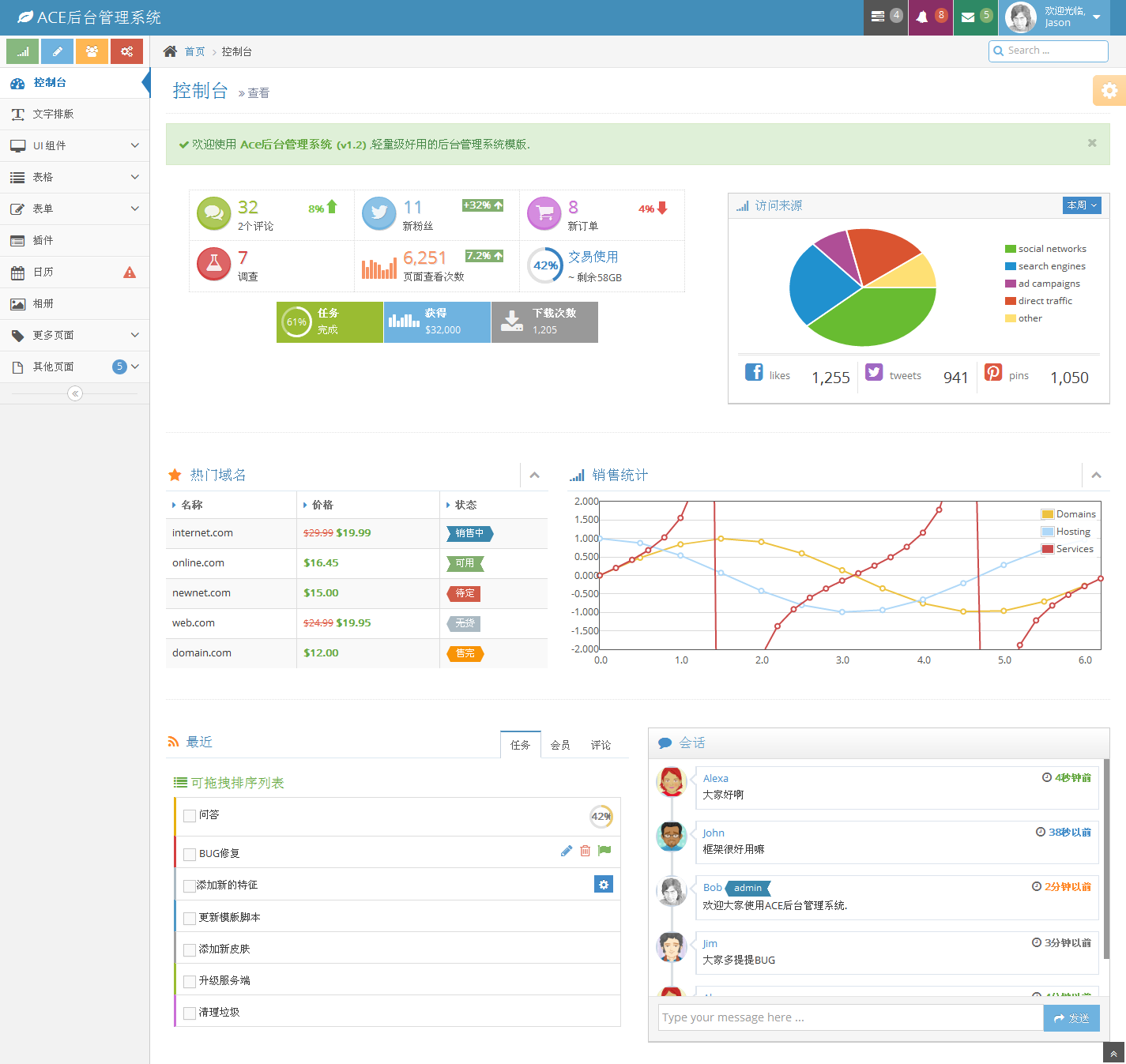Open the notifications bell dropdown

[930, 17]
